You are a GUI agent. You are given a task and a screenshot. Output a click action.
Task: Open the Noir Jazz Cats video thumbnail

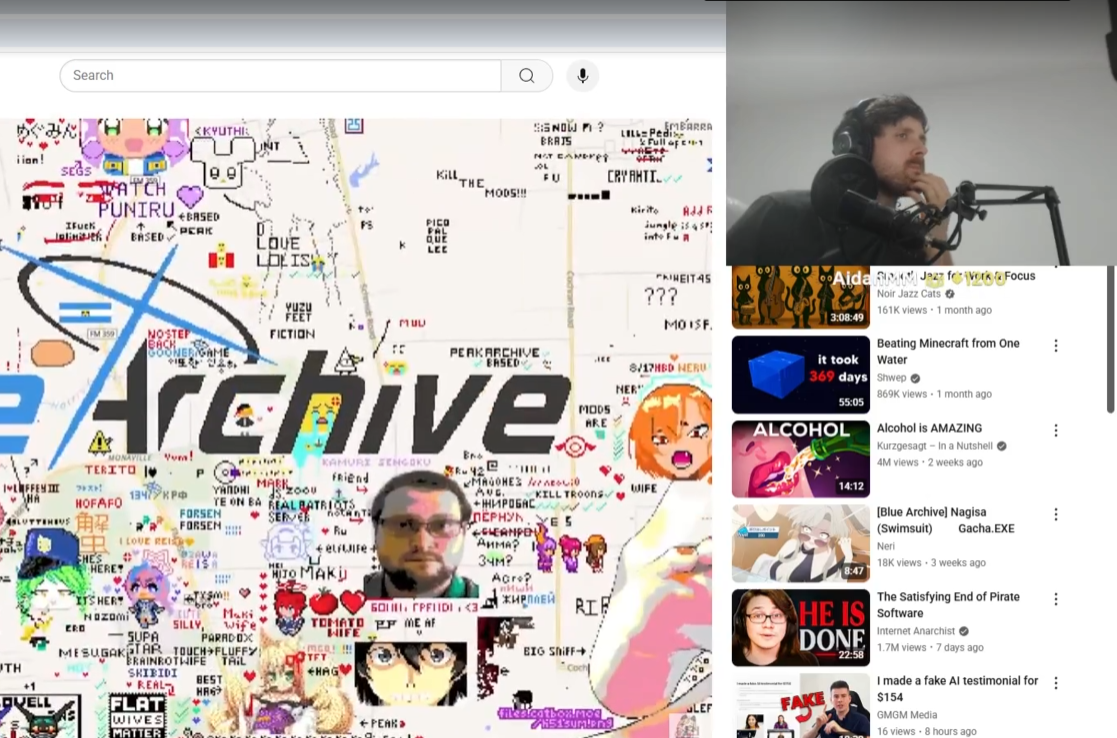(x=801, y=296)
